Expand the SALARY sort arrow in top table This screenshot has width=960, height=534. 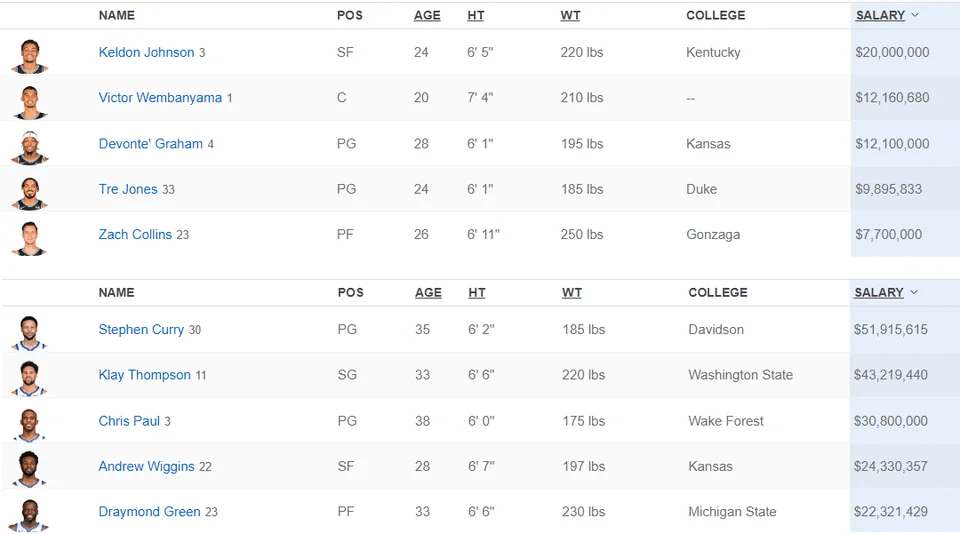coord(915,15)
